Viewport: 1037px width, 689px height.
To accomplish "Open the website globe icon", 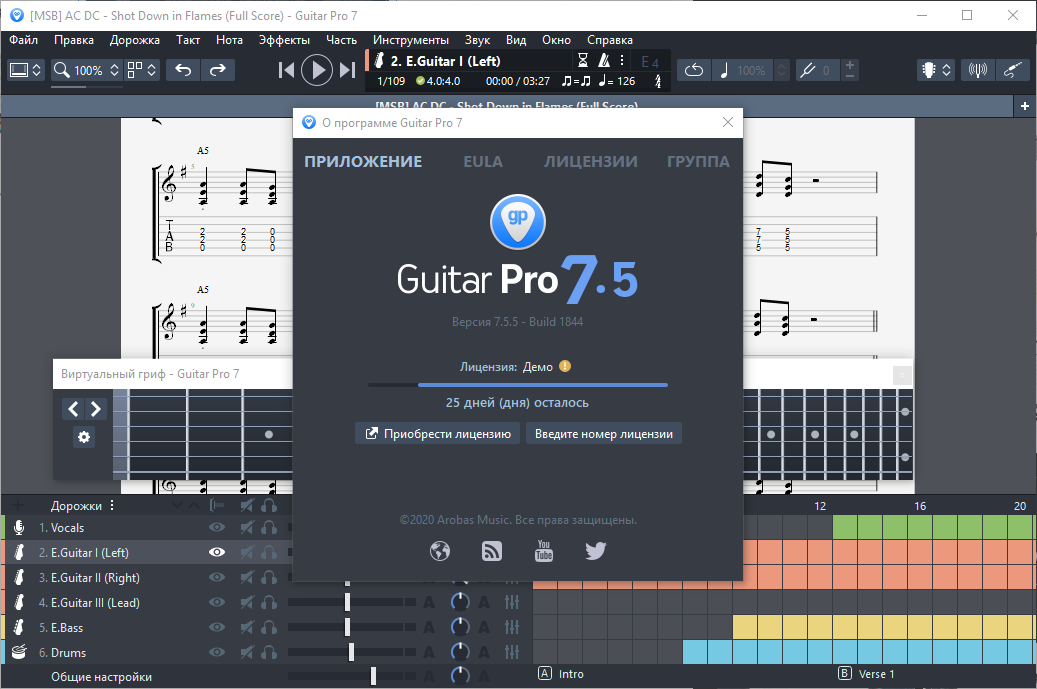I will click(x=440, y=550).
